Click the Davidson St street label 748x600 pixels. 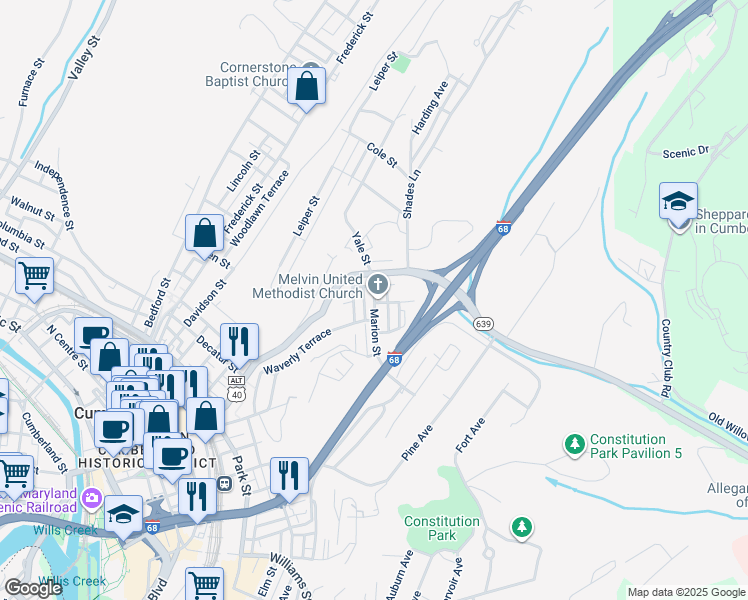[205, 303]
